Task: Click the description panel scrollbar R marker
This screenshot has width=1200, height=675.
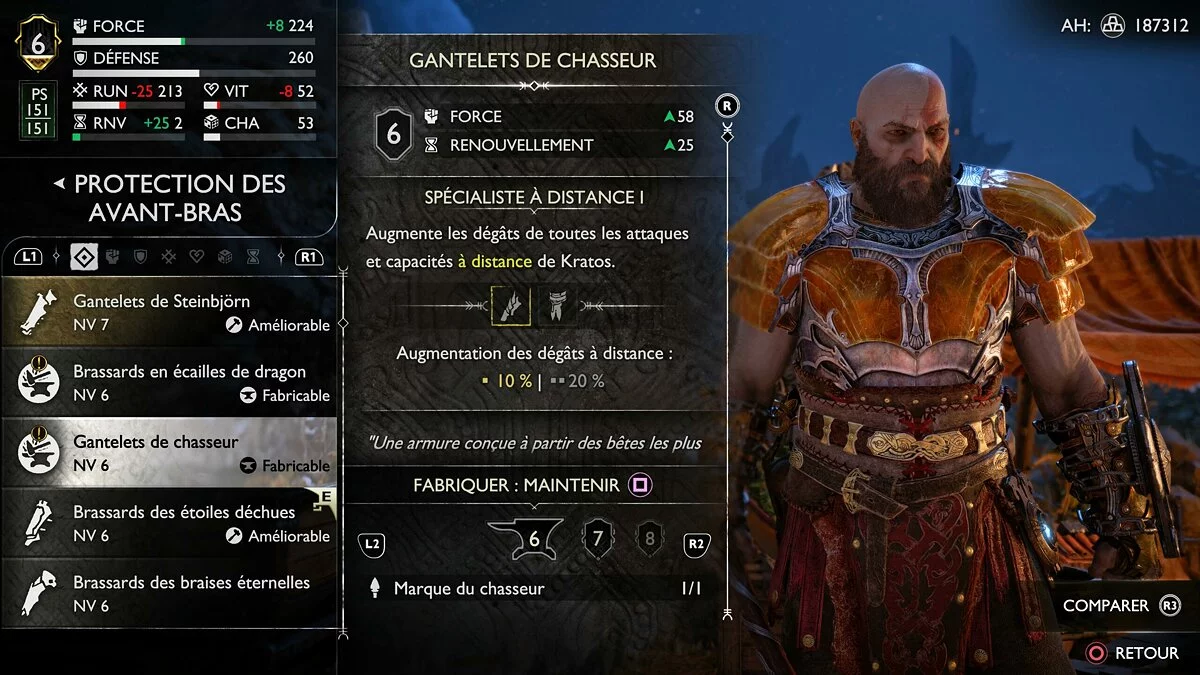Action: (x=727, y=104)
